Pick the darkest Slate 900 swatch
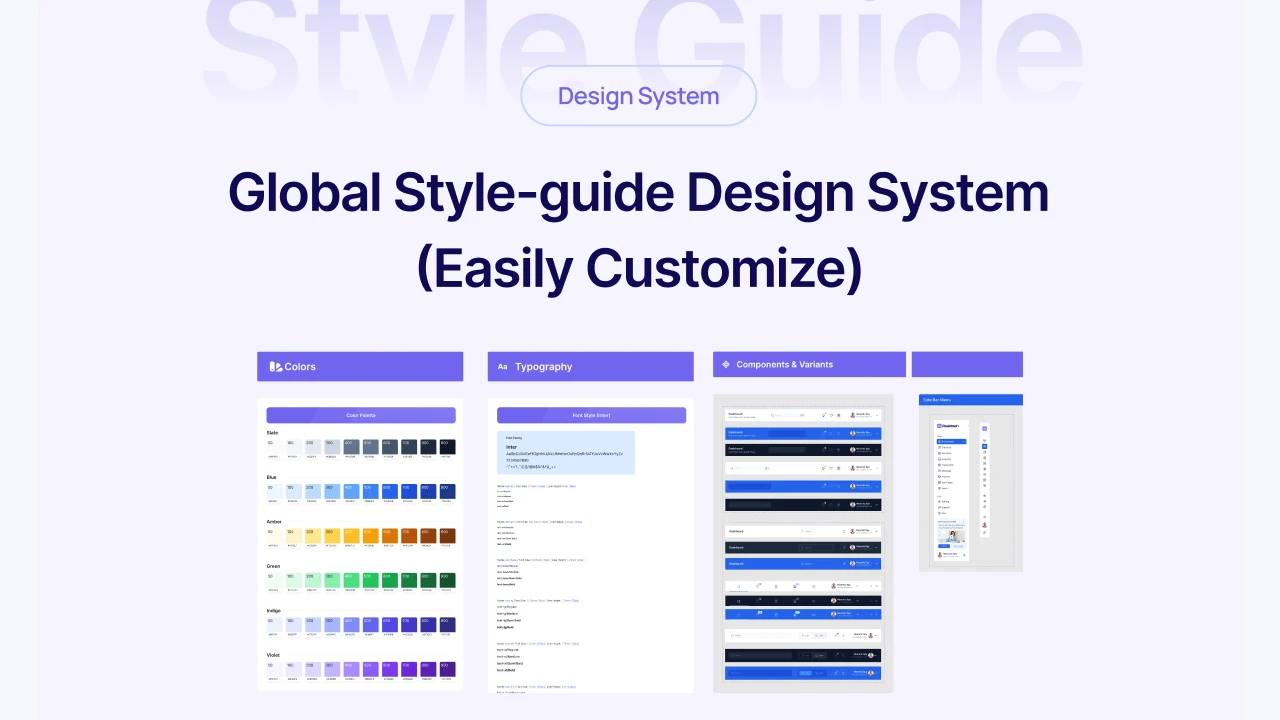 [x=446, y=447]
